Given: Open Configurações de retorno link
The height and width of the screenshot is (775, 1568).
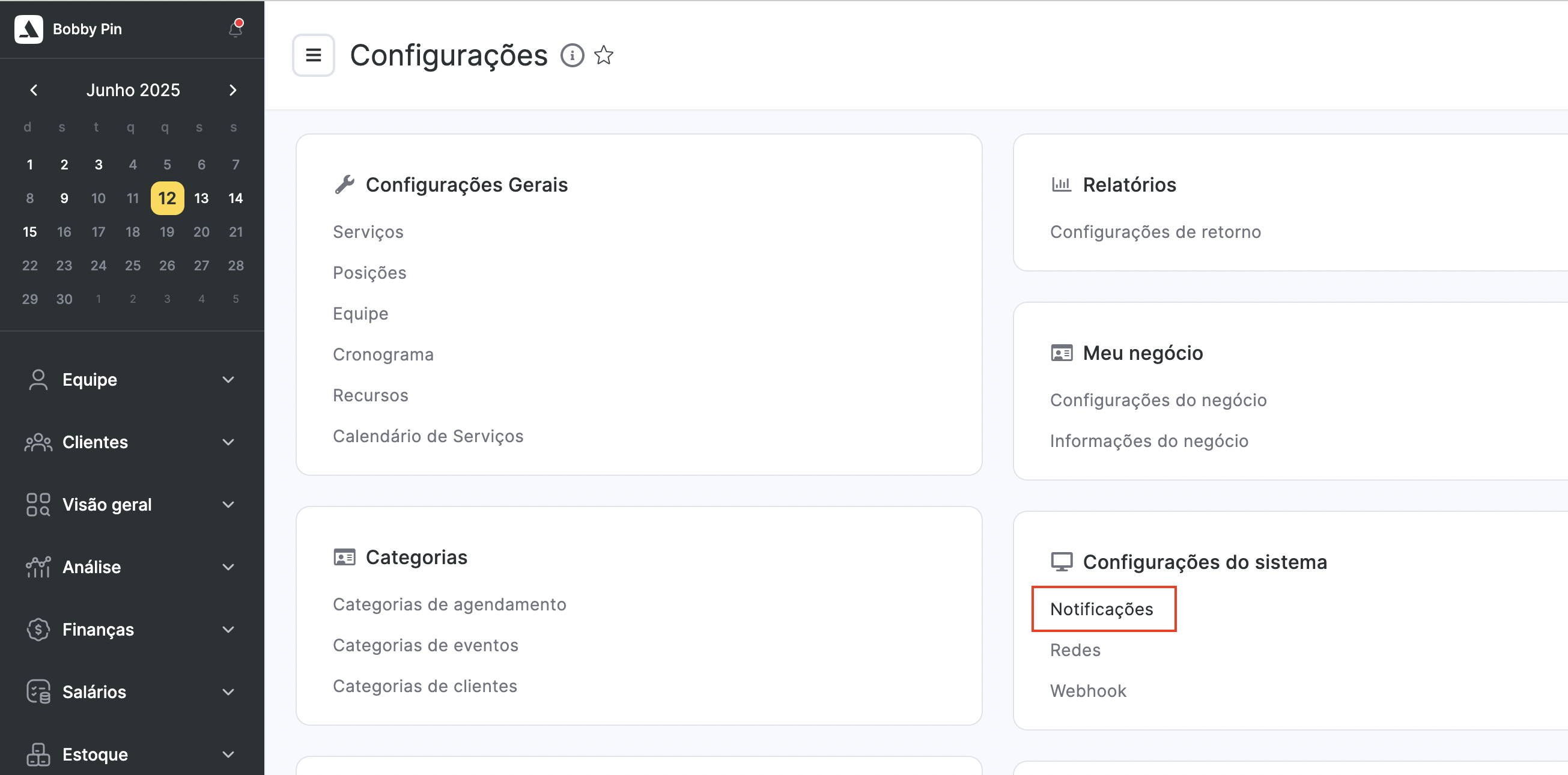Looking at the screenshot, I should [1155, 232].
